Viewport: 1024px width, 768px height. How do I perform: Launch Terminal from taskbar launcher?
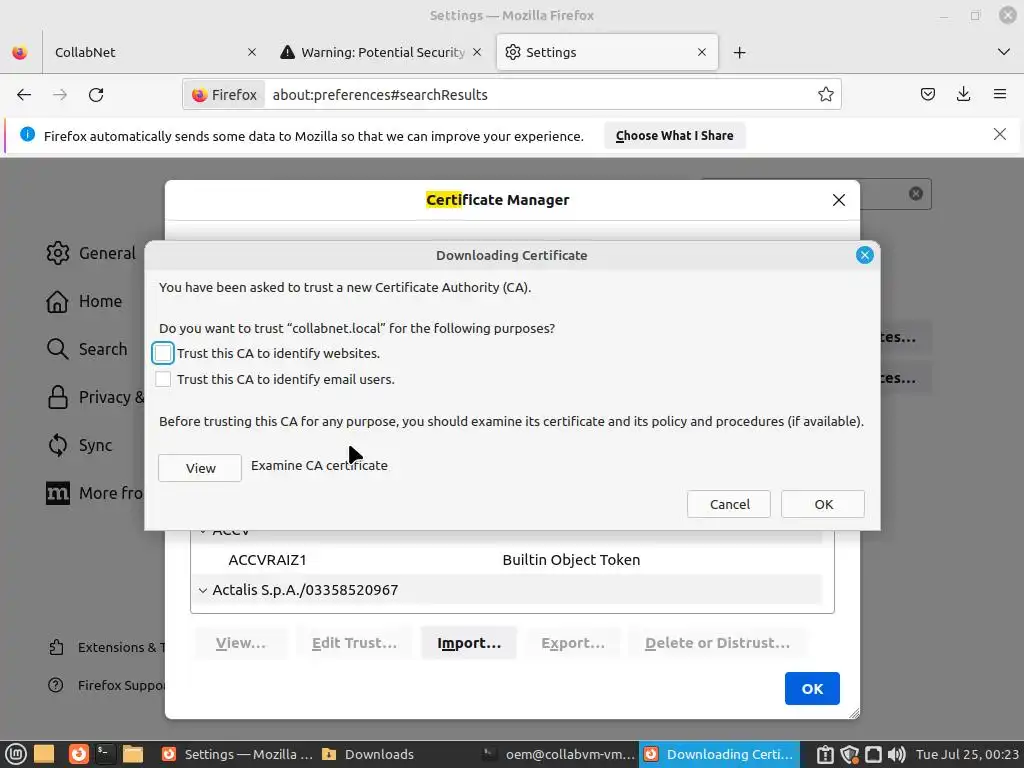click(104, 754)
